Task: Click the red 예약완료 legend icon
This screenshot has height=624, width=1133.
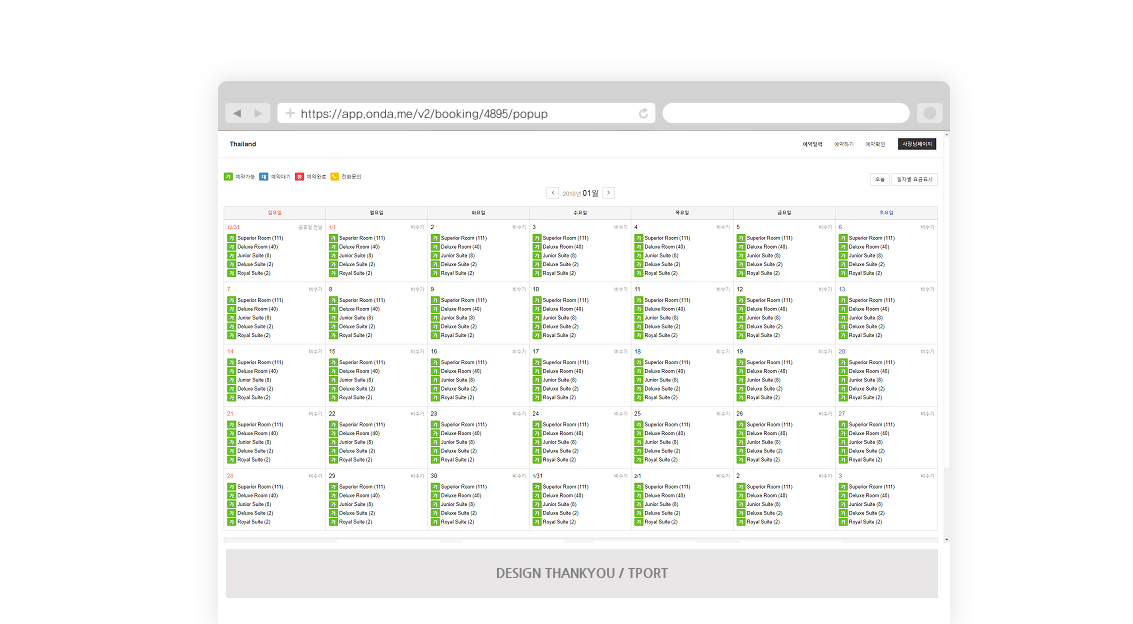Action: click(299, 176)
